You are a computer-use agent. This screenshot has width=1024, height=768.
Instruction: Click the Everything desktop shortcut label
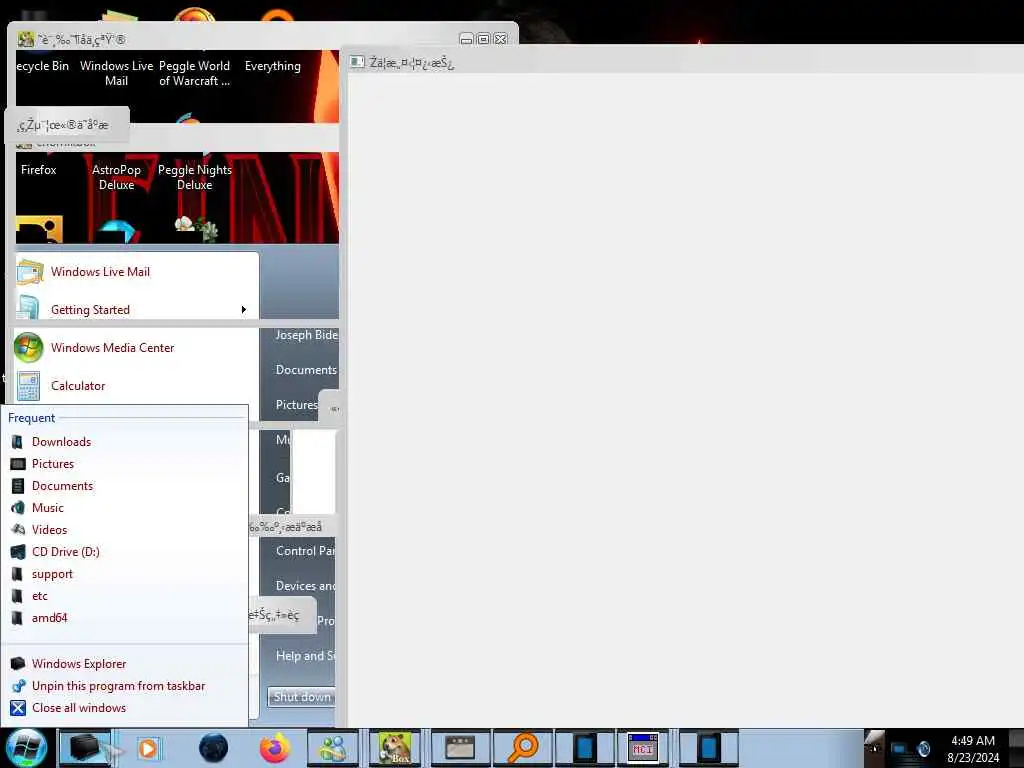(272, 66)
